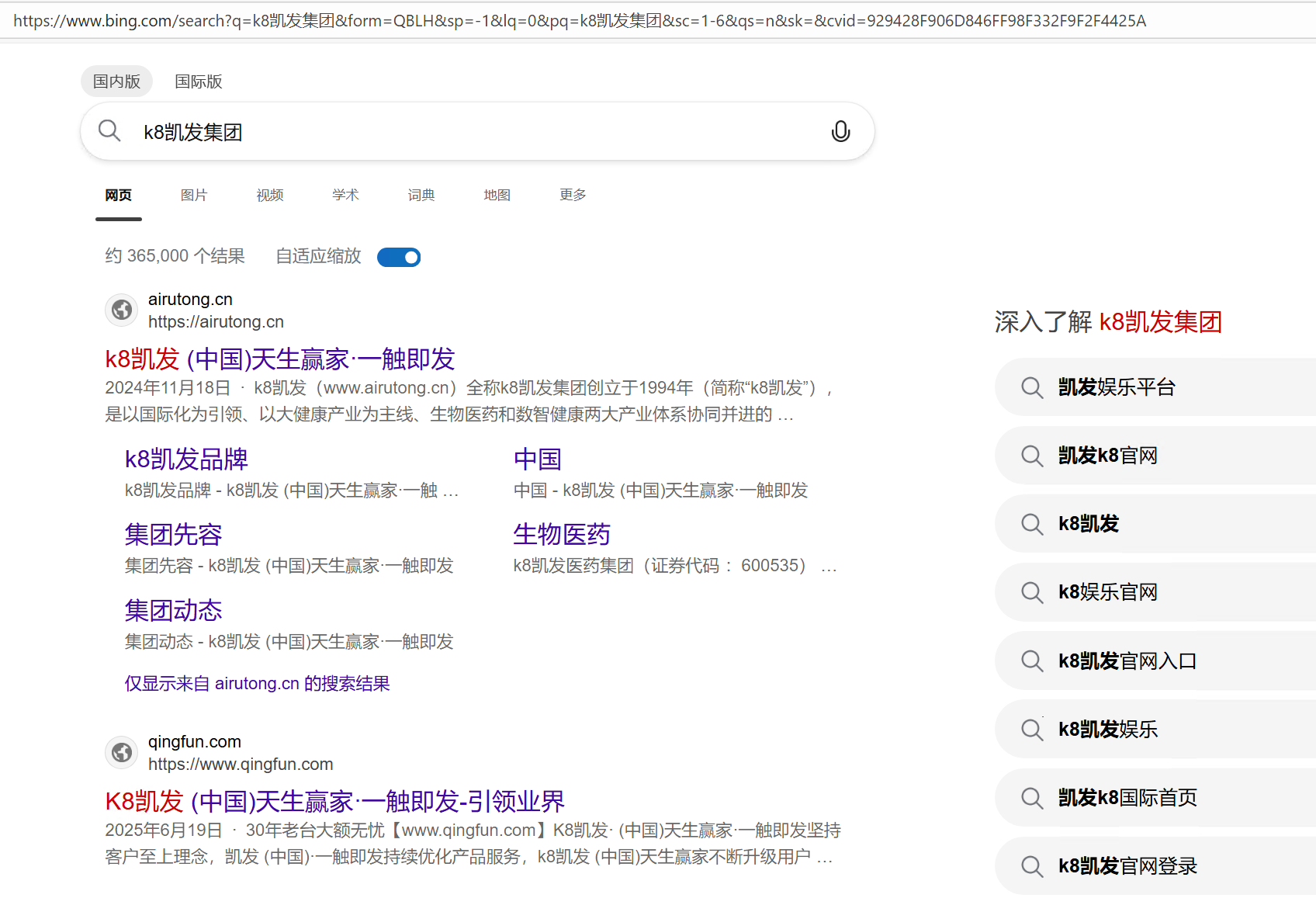Click the 深入了解 k8凯发集团 heading
The image size is (1316, 905).
point(1108,322)
